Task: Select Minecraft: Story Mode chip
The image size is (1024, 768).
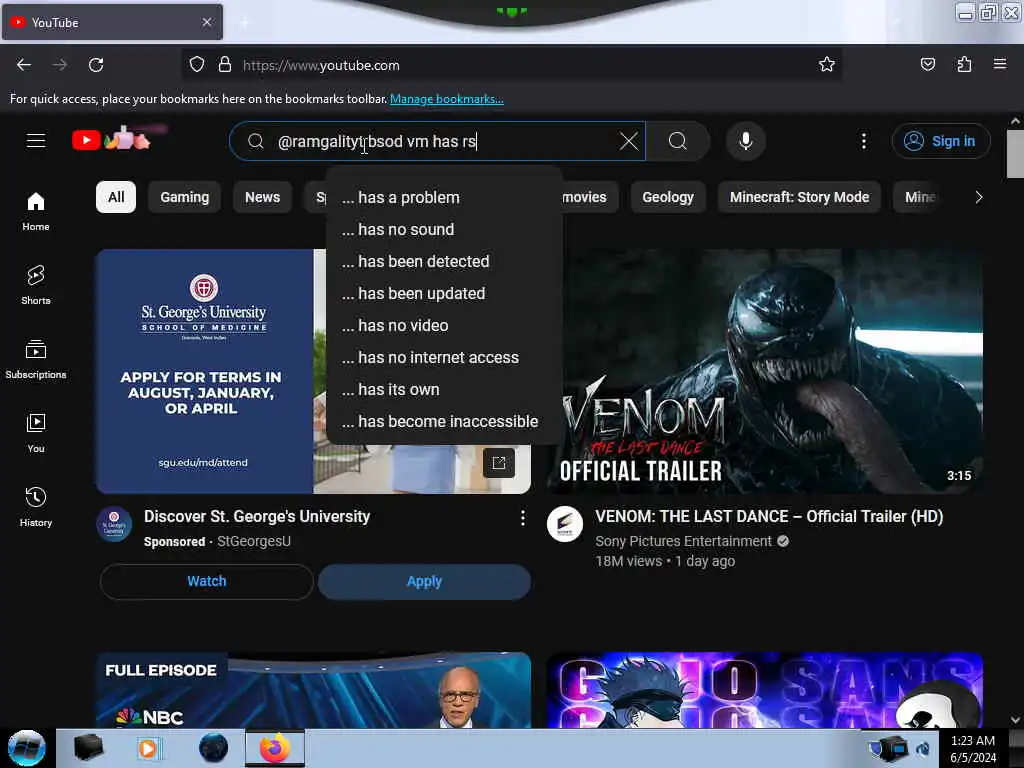Action: [799, 197]
